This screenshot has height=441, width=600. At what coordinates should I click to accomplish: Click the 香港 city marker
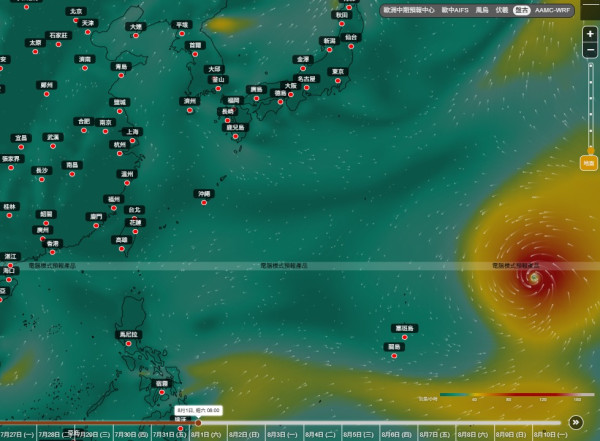pos(52,252)
